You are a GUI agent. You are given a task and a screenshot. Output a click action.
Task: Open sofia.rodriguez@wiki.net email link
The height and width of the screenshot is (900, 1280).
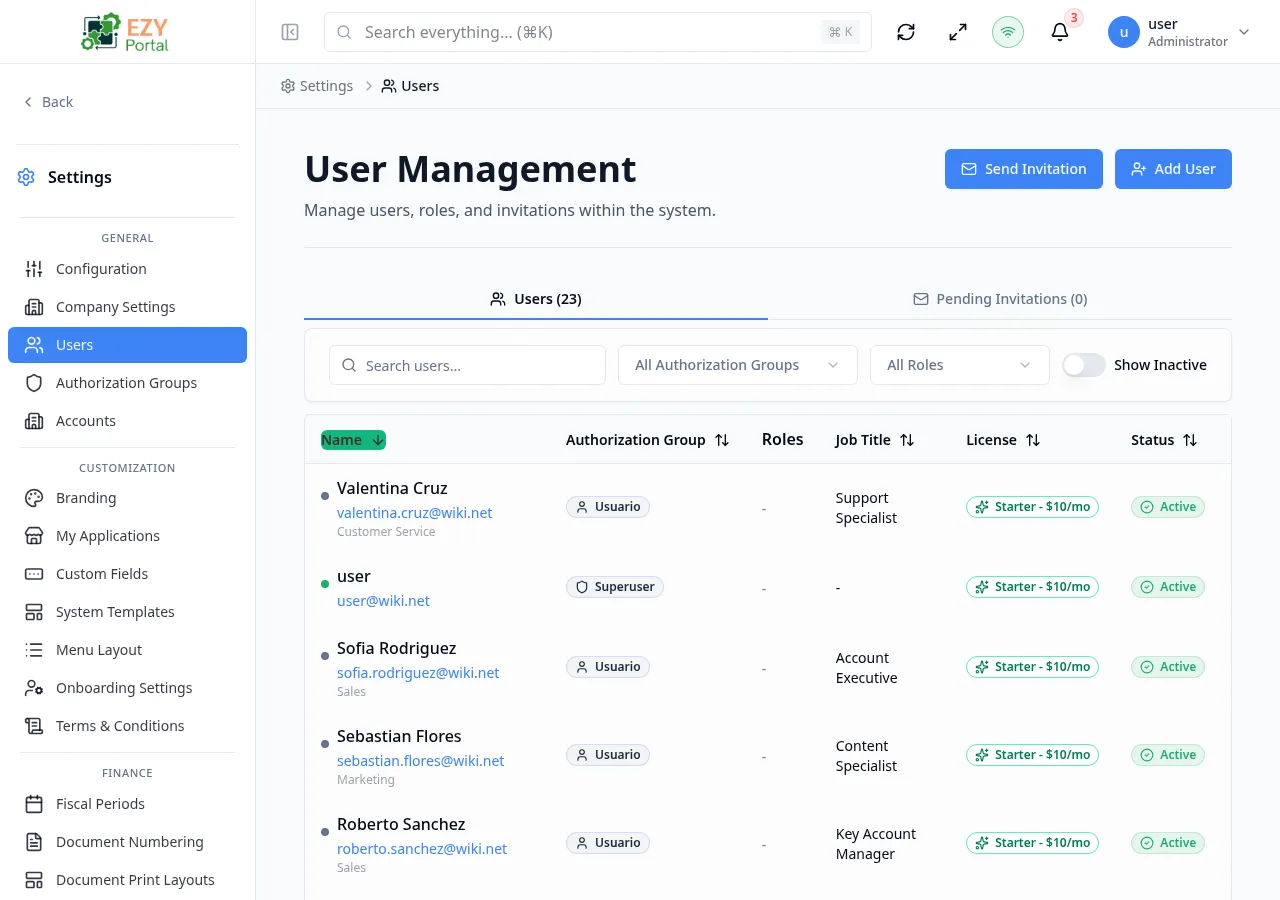click(418, 673)
